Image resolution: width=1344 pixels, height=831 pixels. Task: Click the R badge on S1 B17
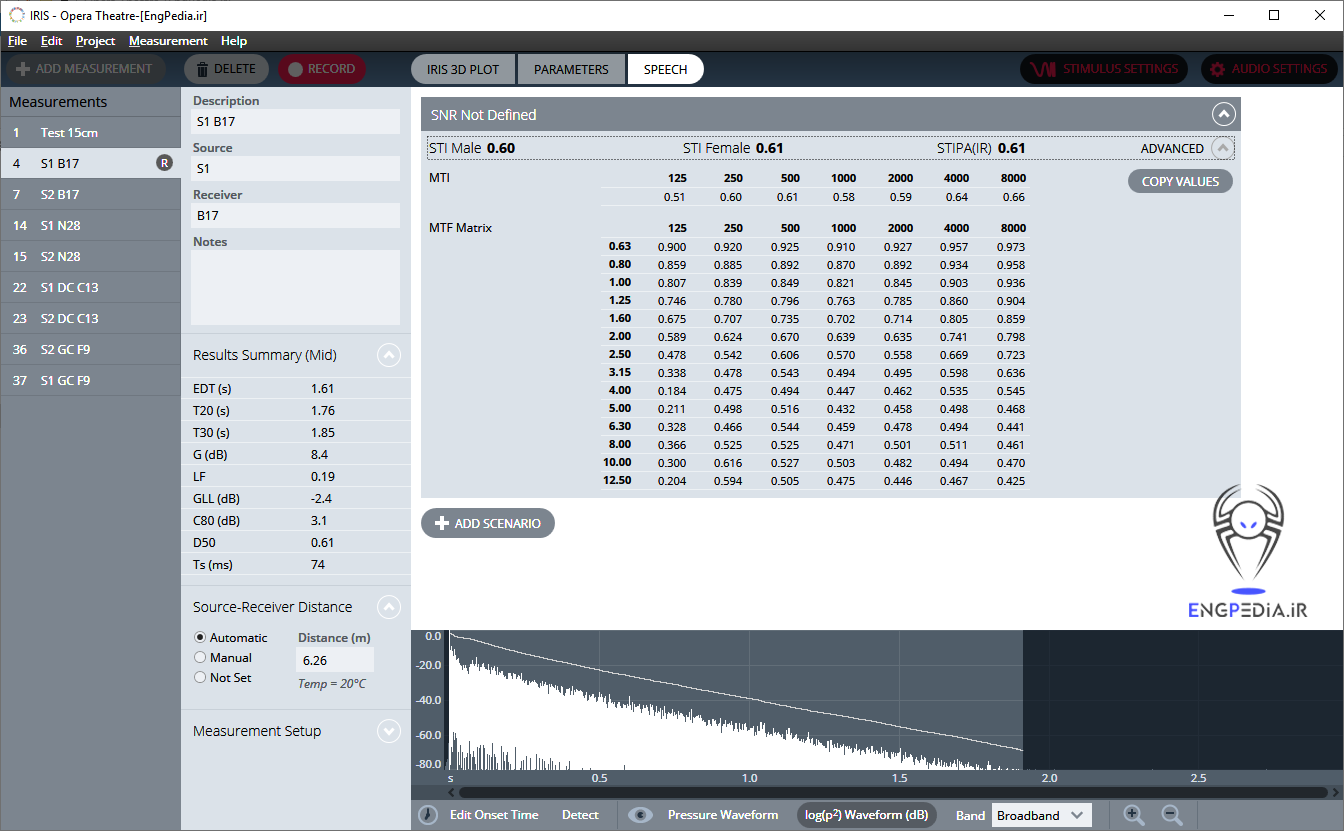[164, 163]
